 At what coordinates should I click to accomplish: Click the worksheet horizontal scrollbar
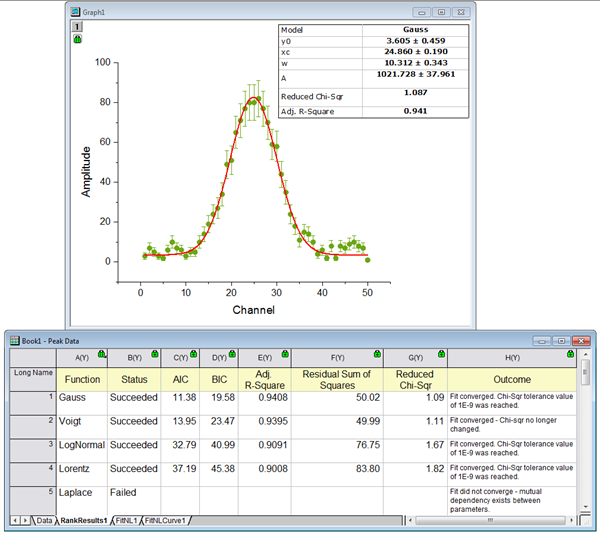click(490, 521)
